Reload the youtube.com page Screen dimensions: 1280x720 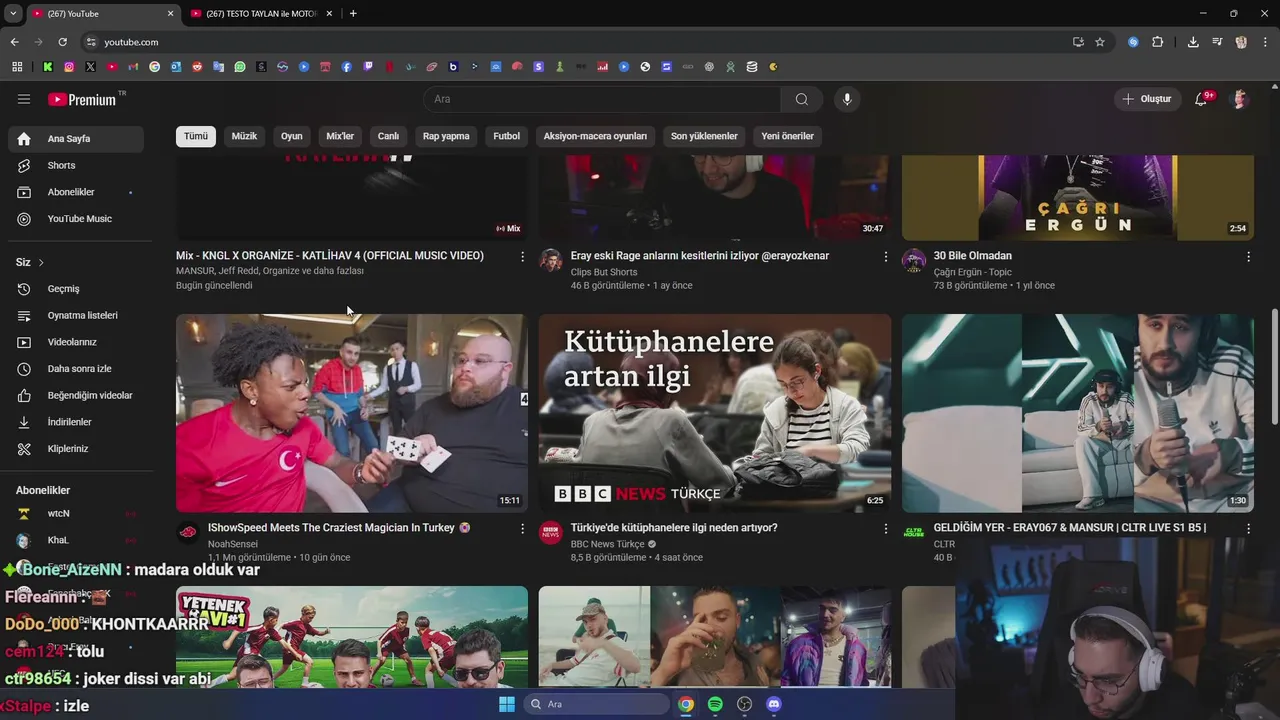pyautogui.click(x=62, y=42)
